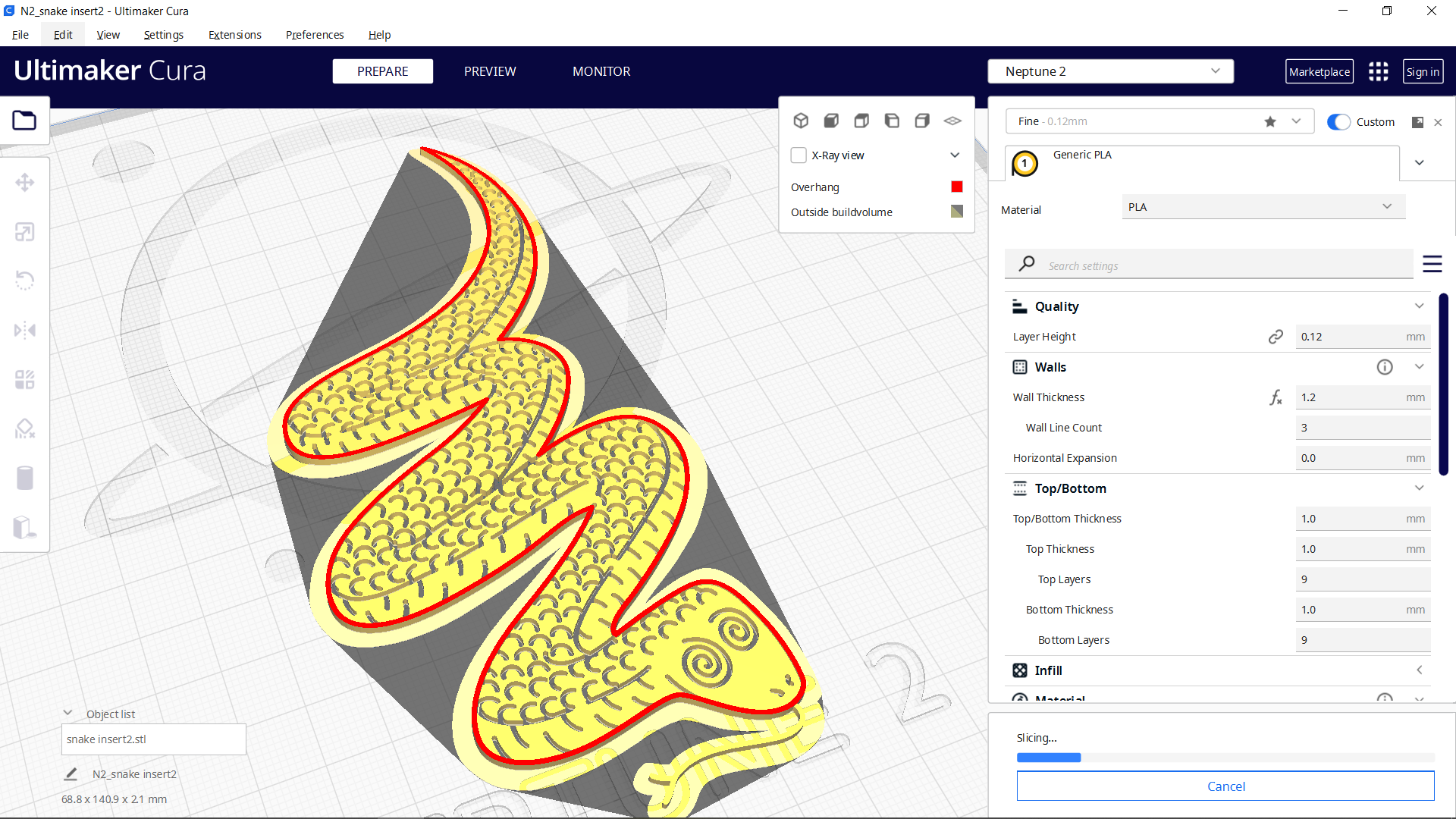Open the PLA material dropdown
Screen dimensions: 1456x819
coord(1261,206)
